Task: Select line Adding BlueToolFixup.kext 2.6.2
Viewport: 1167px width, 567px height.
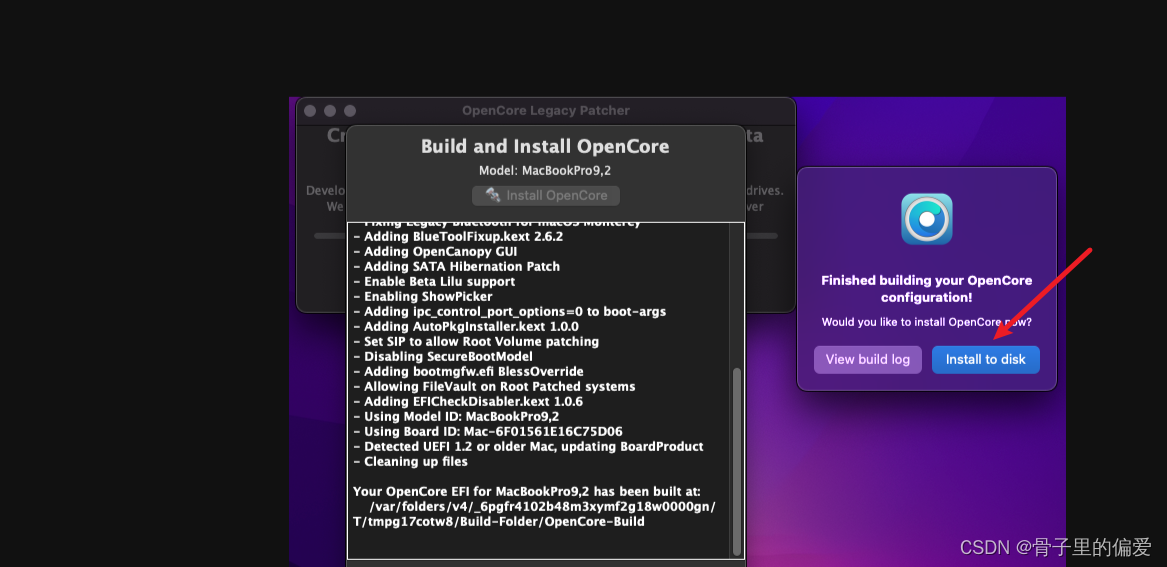Action: (458, 237)
